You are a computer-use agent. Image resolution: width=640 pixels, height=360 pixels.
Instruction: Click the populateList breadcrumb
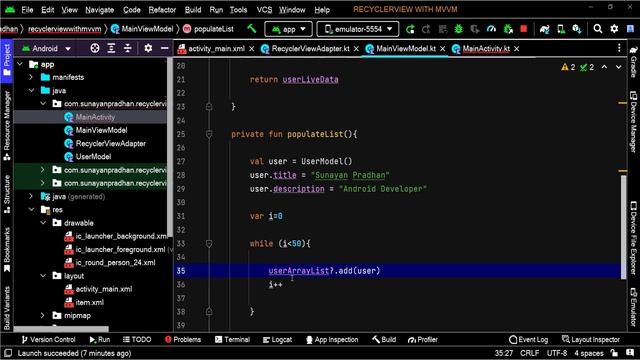[x=209, y=29]
